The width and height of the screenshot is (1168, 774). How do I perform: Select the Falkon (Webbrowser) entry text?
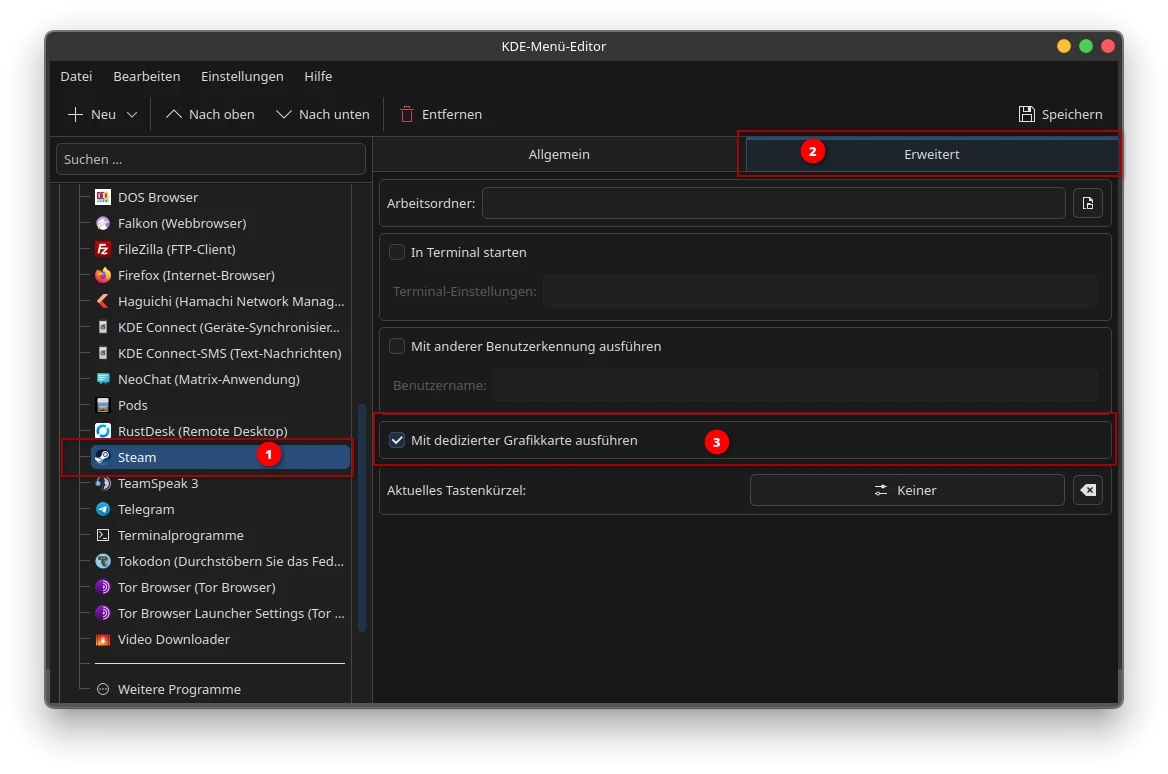[182, 223]
